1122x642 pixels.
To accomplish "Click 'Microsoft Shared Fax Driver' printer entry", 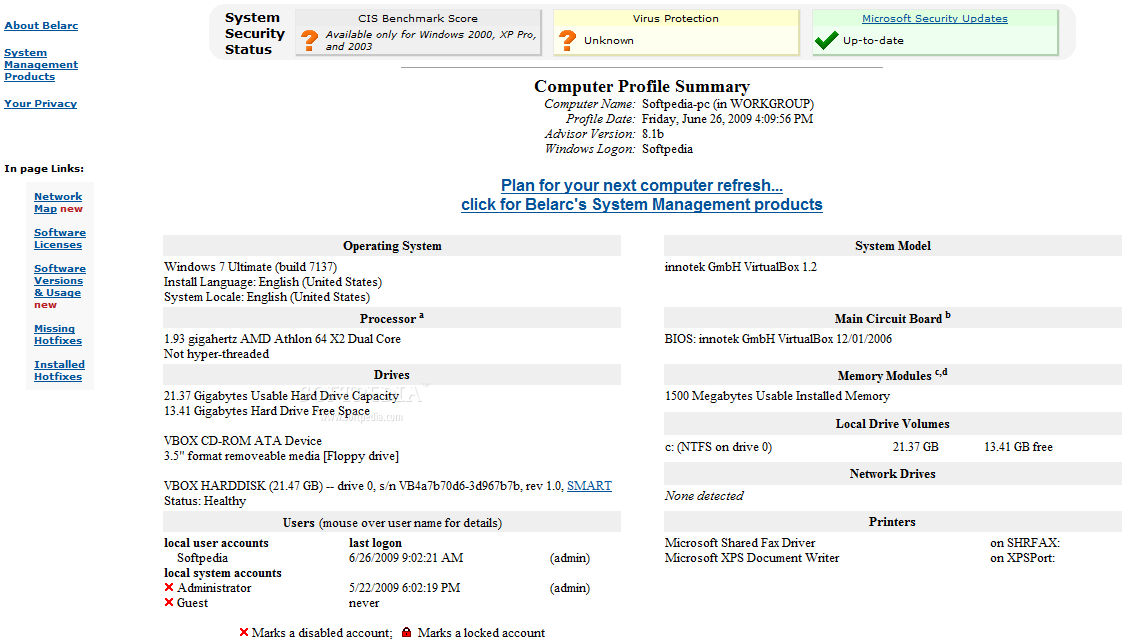I will [x=740, y=543].
